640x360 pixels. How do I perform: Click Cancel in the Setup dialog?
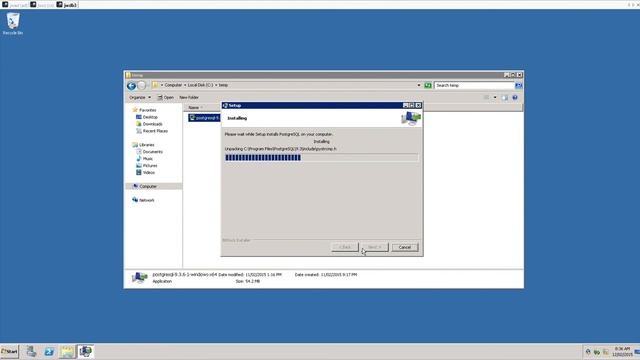[405, 247]
